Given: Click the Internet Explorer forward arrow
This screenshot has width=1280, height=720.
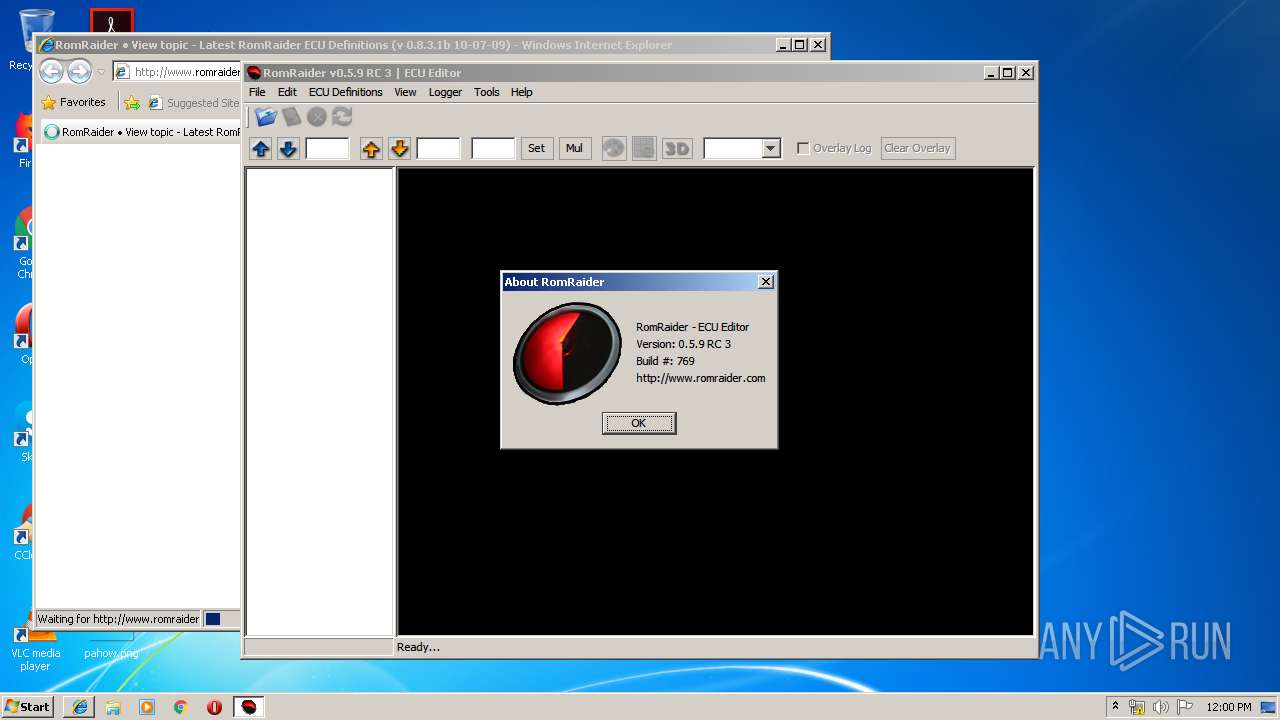Looking at the screenshot, I should tap(79, 72).
